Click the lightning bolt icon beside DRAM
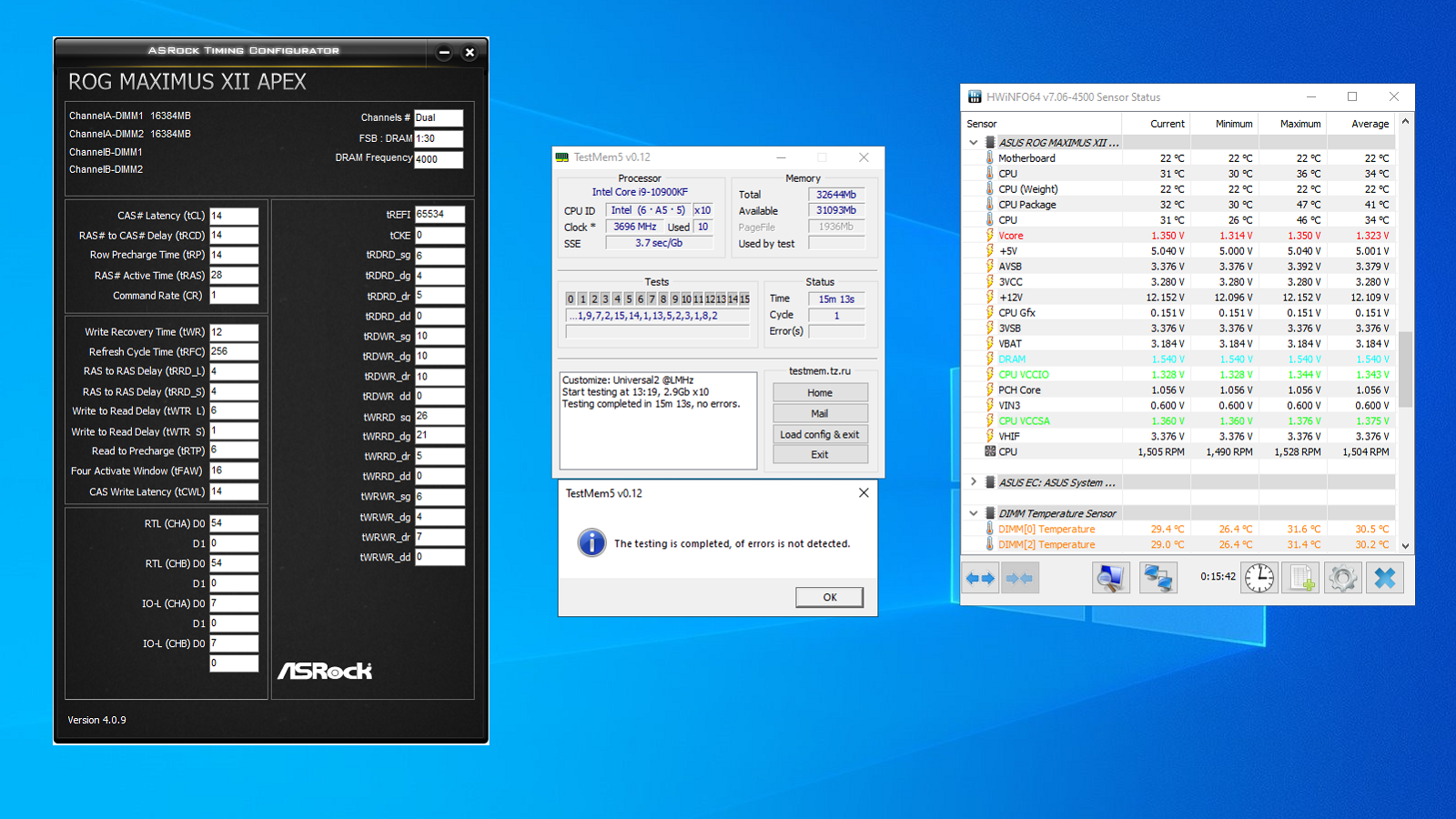The image size is (1456, 819). [x=990, y=359]
